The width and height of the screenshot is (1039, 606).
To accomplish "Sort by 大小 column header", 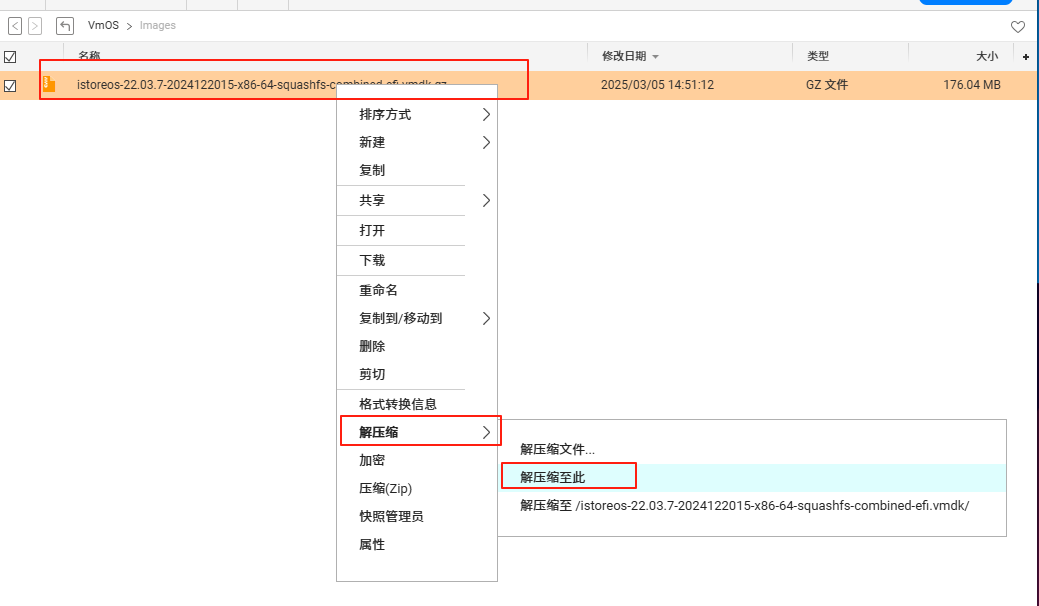I will [987, 56].
